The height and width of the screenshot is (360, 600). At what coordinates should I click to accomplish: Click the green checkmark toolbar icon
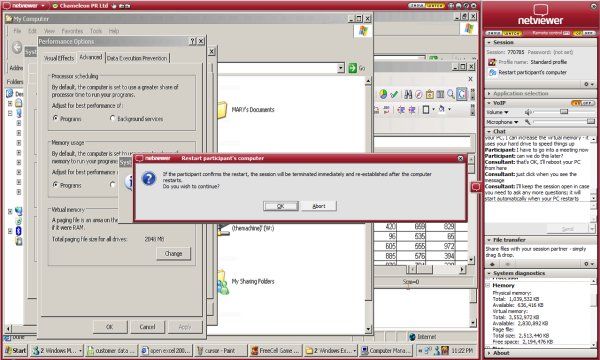(x=394, y=94)
